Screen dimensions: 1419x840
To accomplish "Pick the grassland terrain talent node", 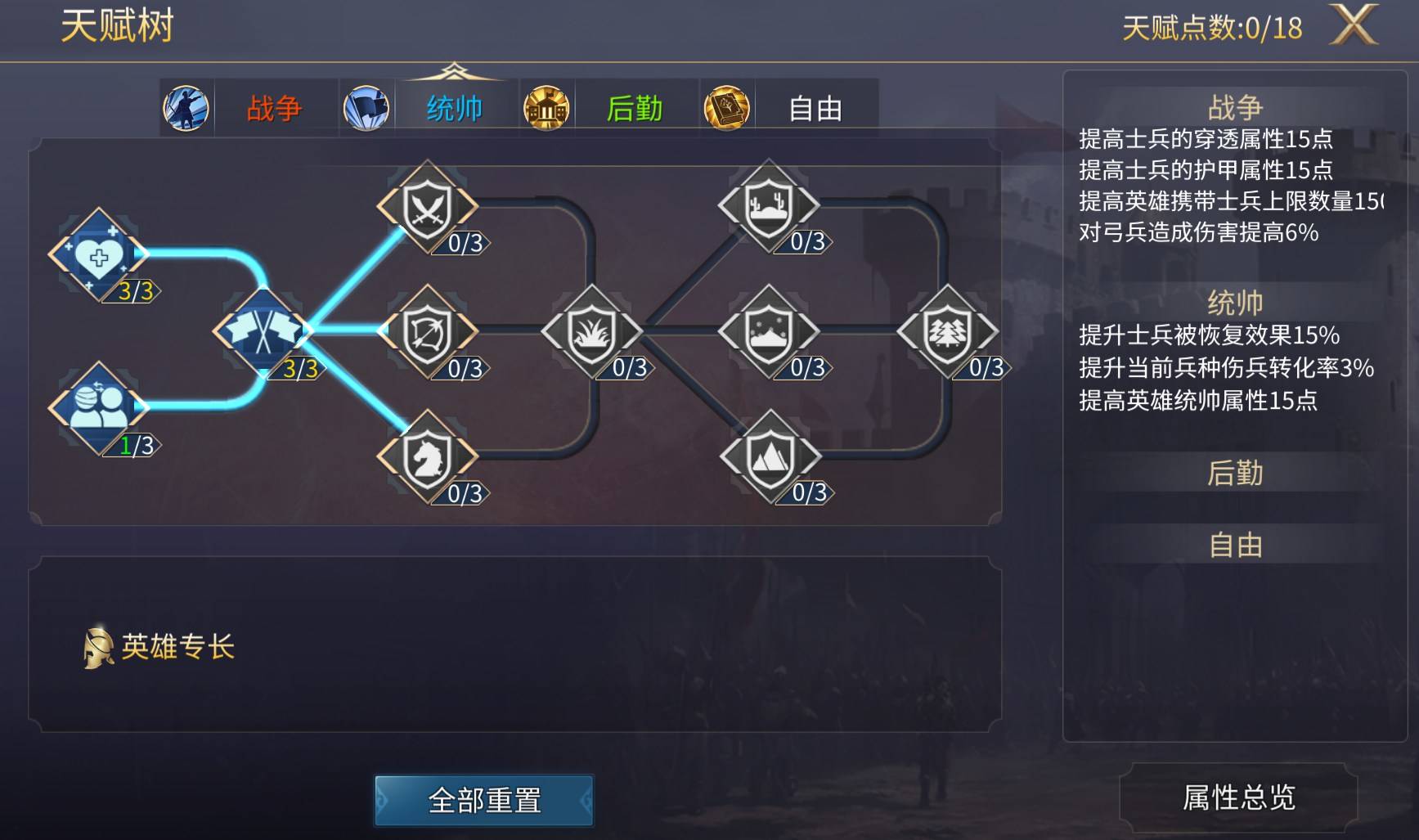I will pos(592,332).
